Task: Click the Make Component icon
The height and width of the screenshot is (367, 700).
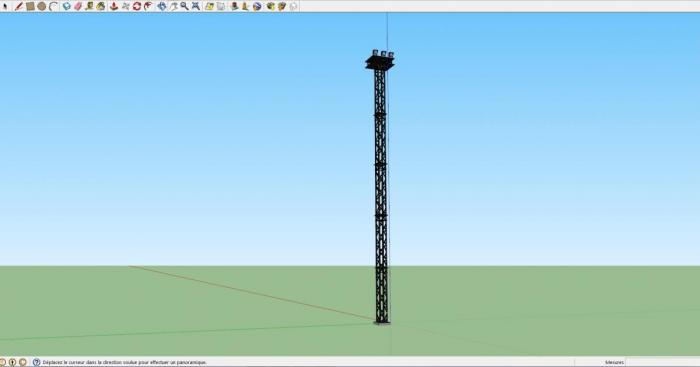Action: point(67,6)
